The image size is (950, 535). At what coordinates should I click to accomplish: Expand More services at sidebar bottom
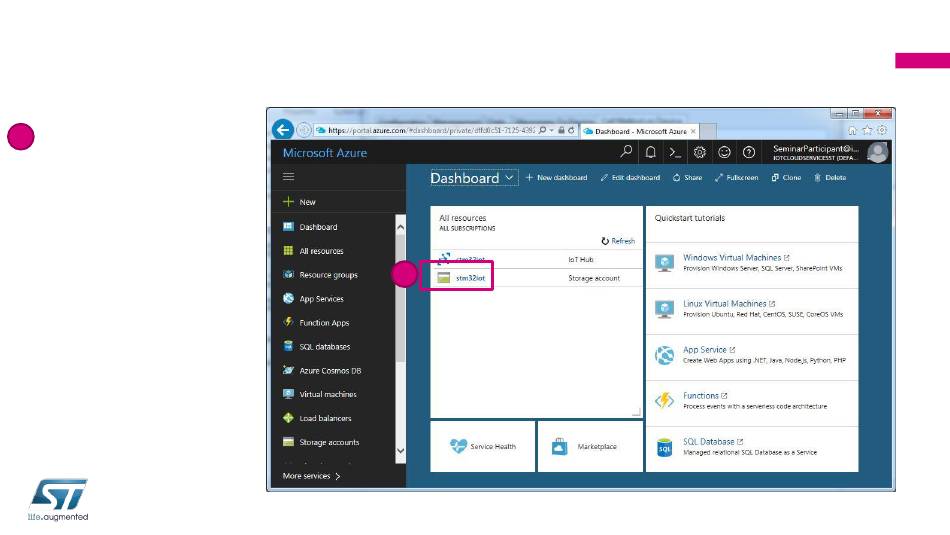click(x=311, y=476)
